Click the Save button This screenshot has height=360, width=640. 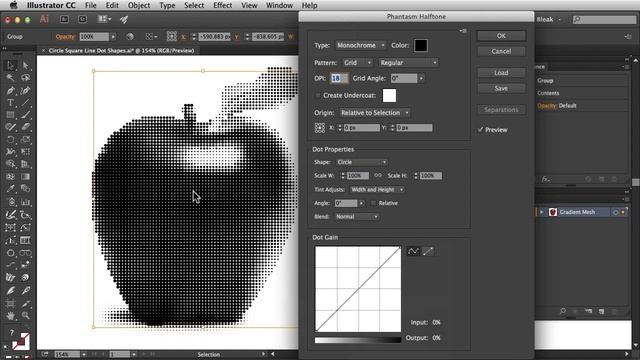pos(501,88)
